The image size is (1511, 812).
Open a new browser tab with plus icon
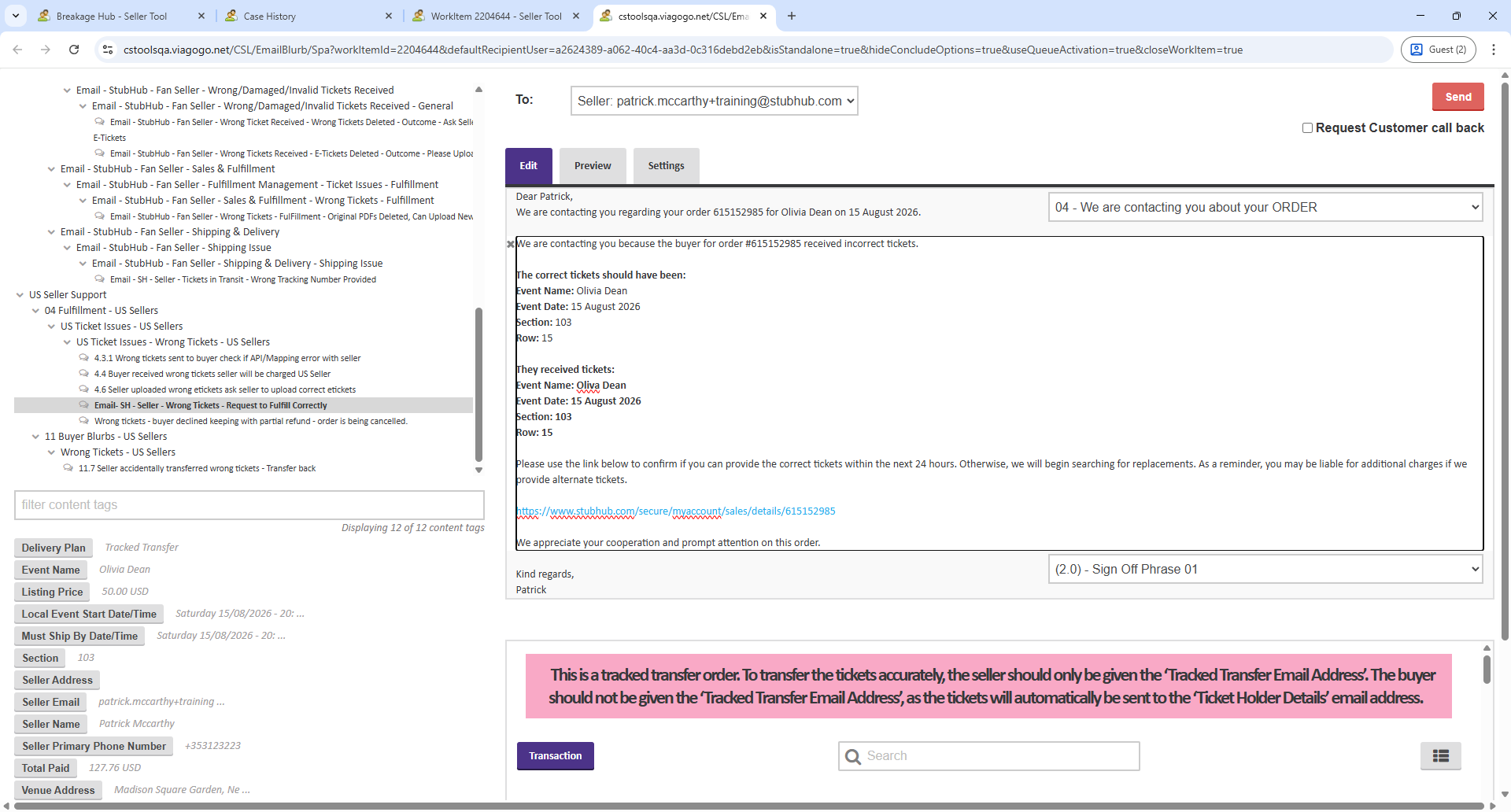[x=792, y=16]
